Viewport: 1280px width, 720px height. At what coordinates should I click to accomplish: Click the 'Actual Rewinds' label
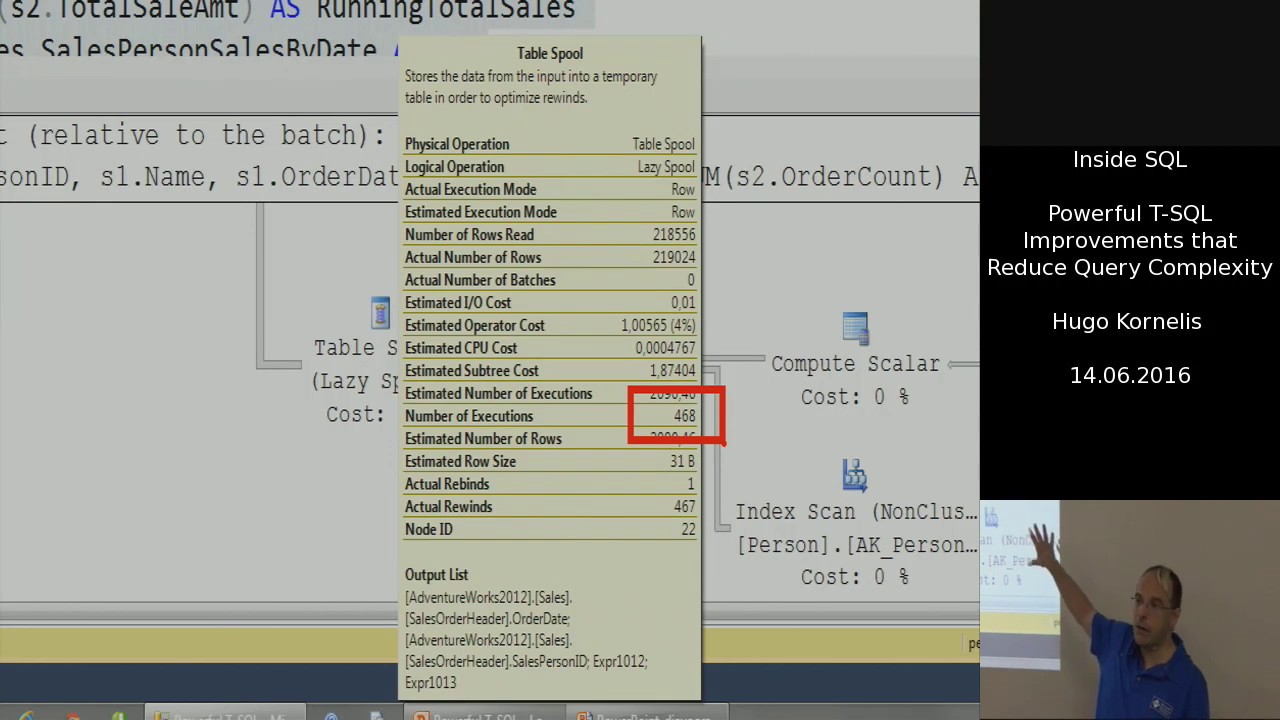(x=448, y=507)
